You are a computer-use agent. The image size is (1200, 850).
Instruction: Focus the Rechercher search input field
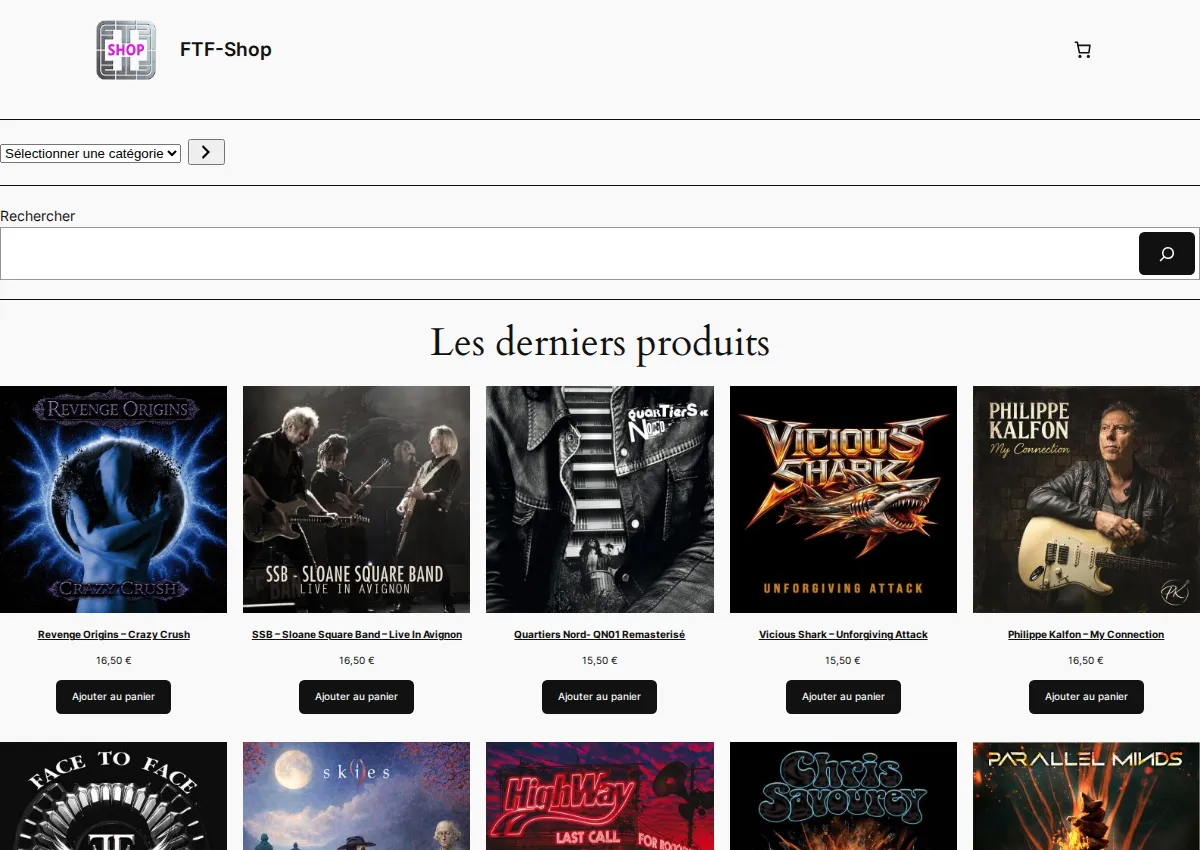coord(569,254)
